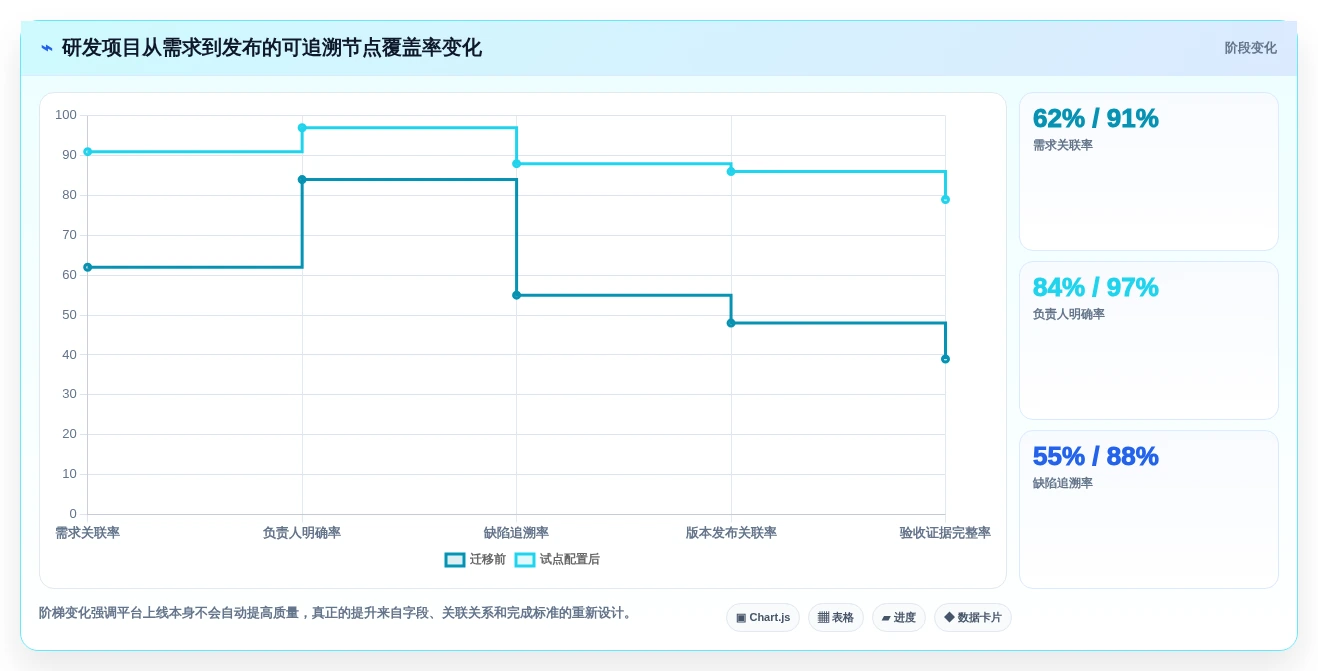This screenshot has height=671, width=1318.
Task: Click y-axis value 50
Action: click(x=69, y=315)
